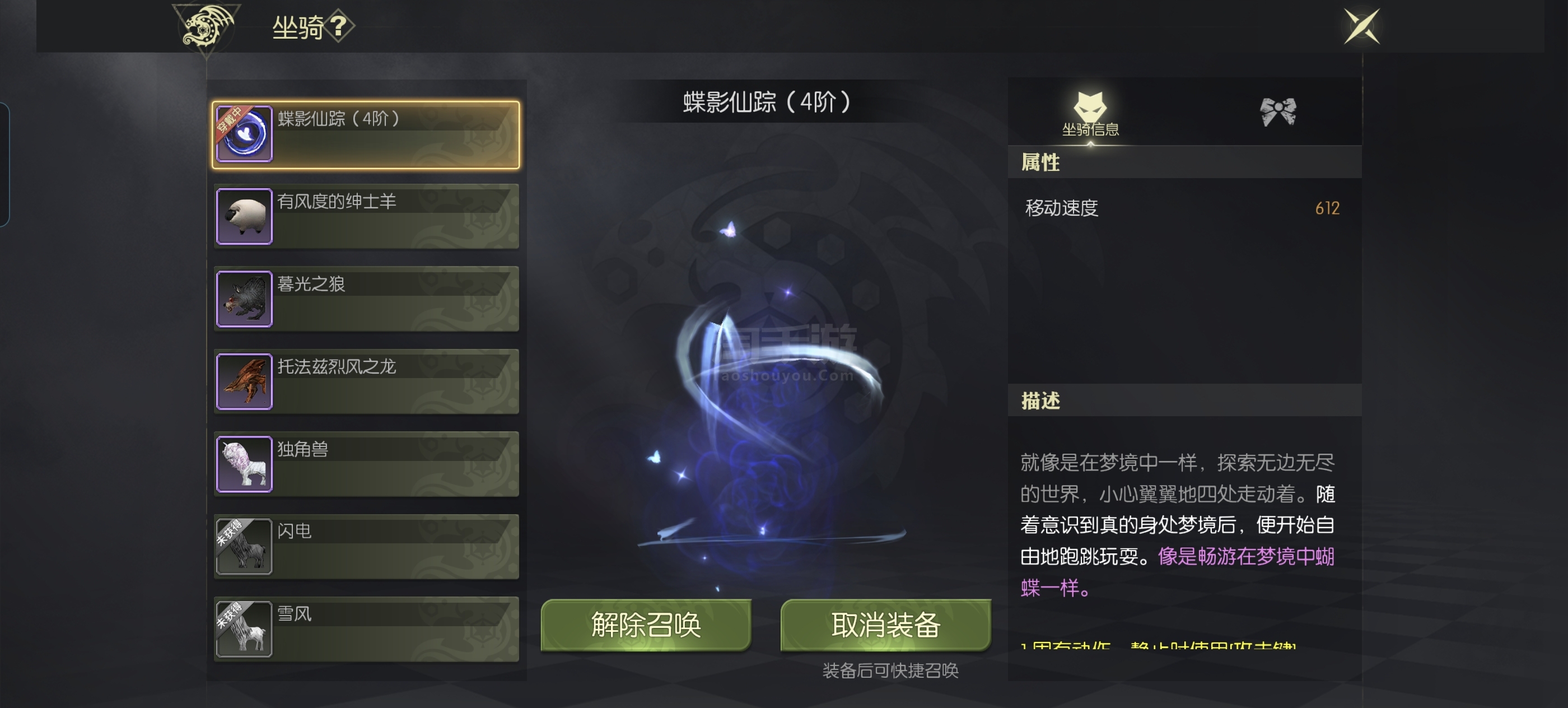Close the mount window with crossed swords
Image resolution: width=1568 pixels, height=708 pixels.
point(1362,26)
